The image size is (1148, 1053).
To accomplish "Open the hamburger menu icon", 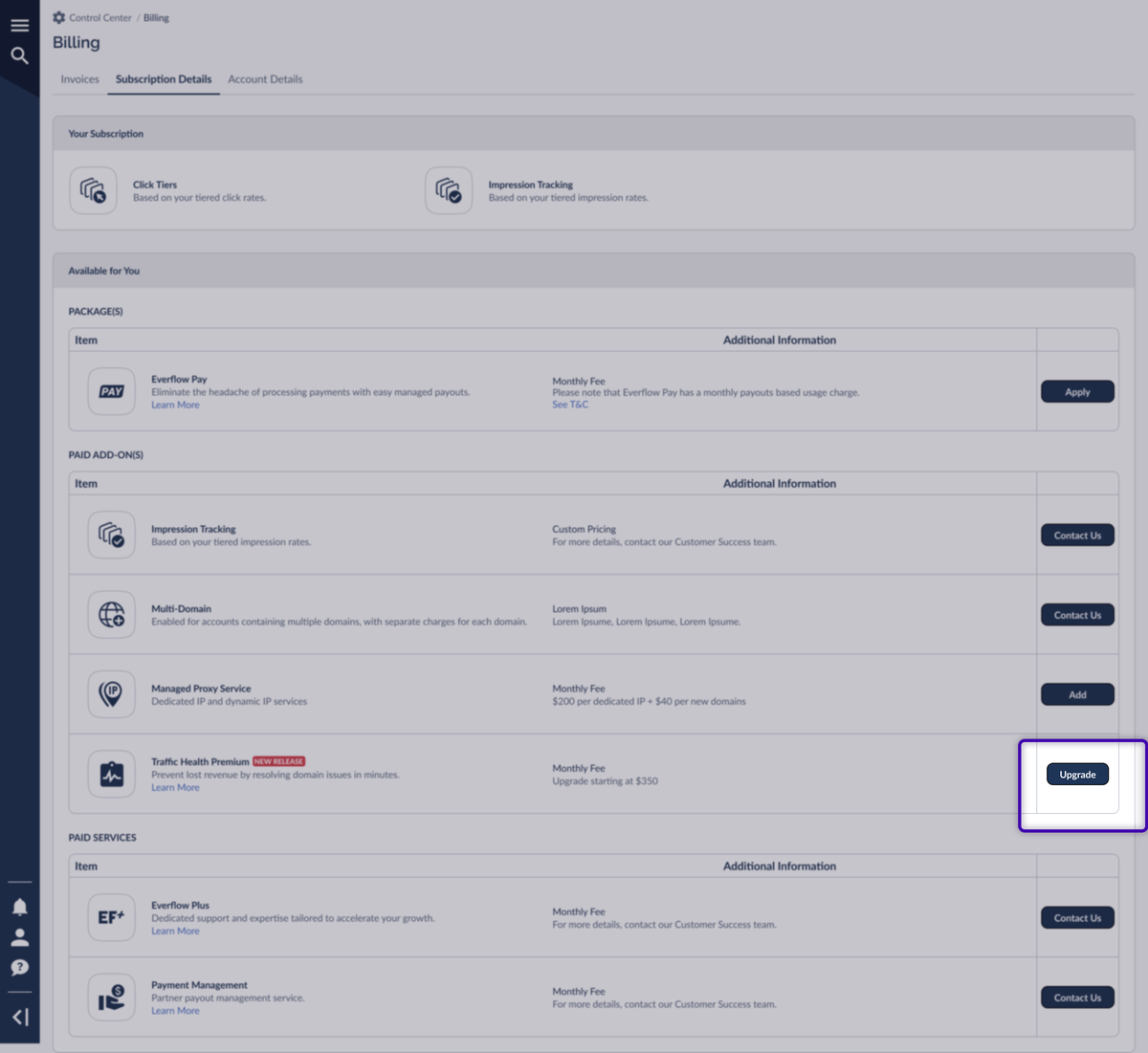I will (x=19, y=26).
